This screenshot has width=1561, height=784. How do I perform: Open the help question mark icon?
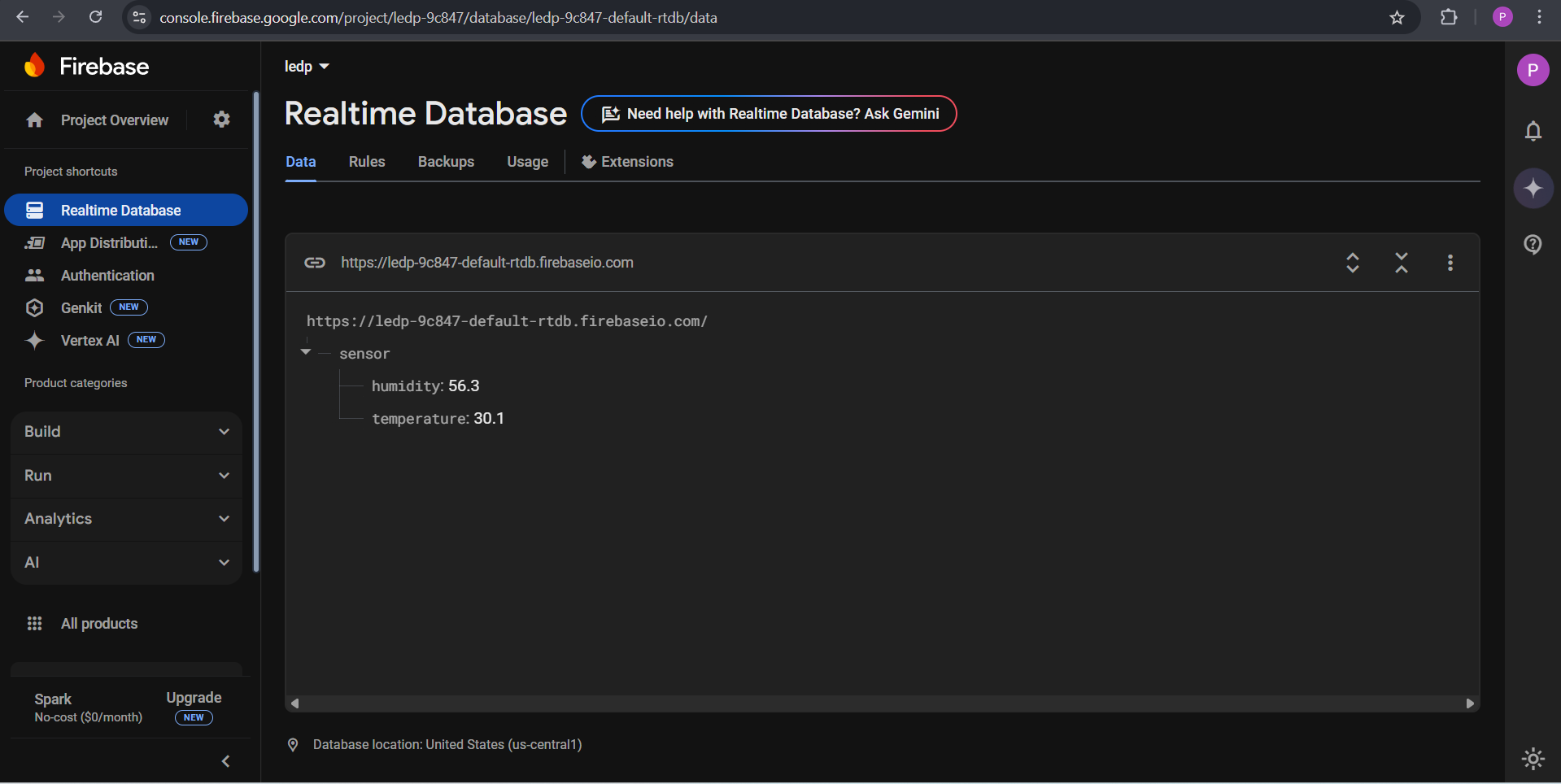[x=1533, y=244]
